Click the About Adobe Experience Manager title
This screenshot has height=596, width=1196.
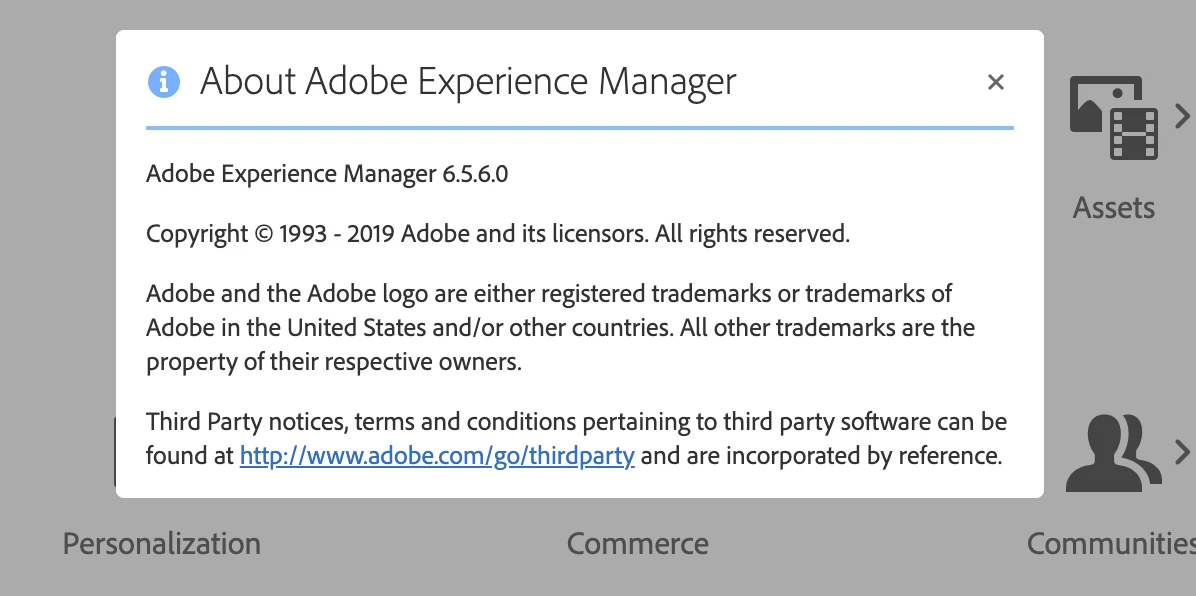(468, 81)
